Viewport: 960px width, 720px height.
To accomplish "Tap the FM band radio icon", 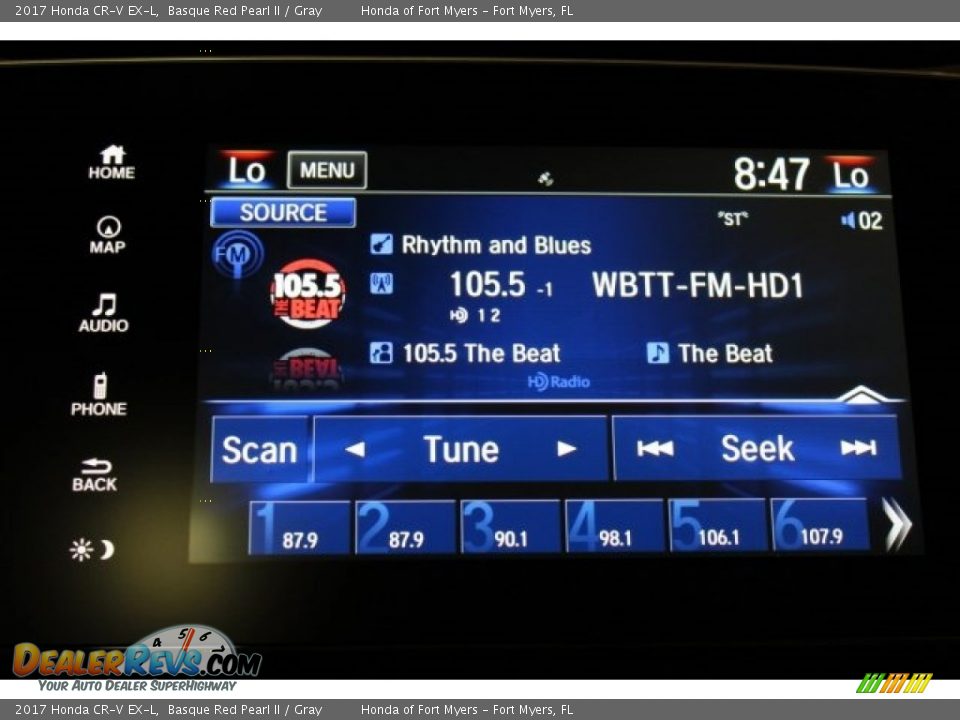I will coord(237,254).
